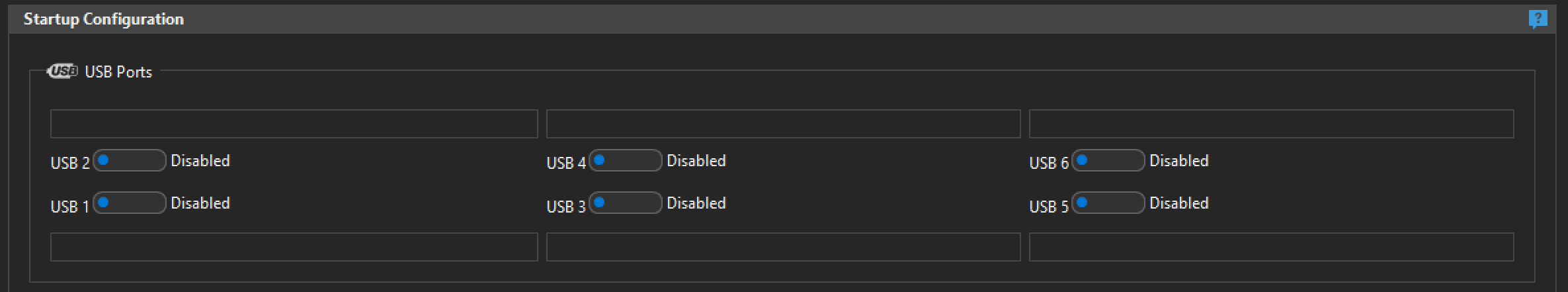Flip the USB 6 toggle switch
The image size is (1568, 292).
coord(1108,160)
